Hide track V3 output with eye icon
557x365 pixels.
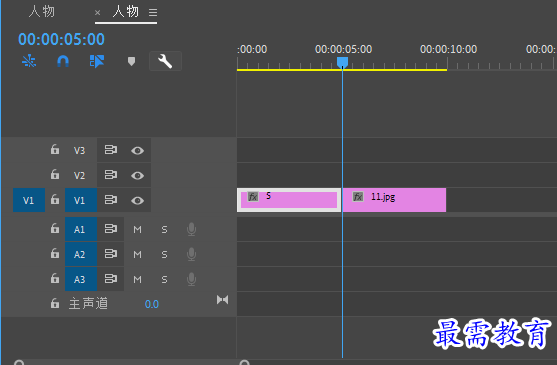[x=137, y=151]
